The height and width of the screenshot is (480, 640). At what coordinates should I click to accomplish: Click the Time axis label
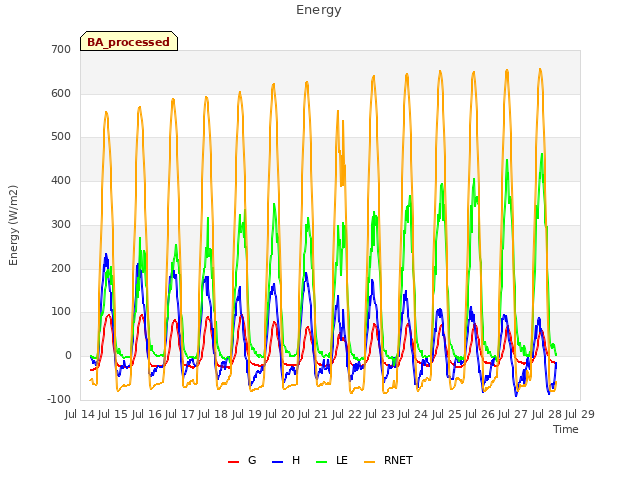point(566,429)
